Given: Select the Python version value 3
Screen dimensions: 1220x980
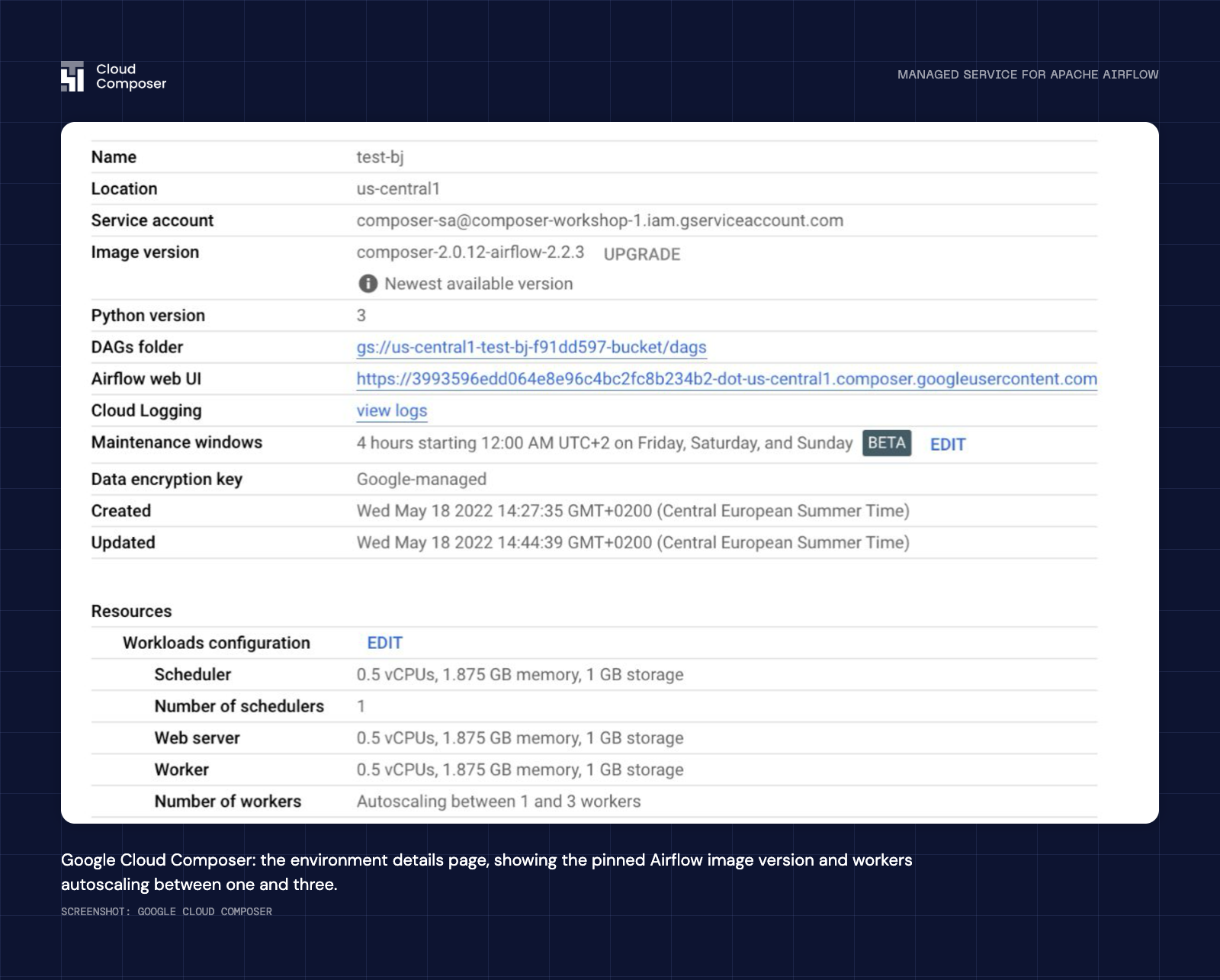Looking at the screenshot, I should tap(361, 316).
